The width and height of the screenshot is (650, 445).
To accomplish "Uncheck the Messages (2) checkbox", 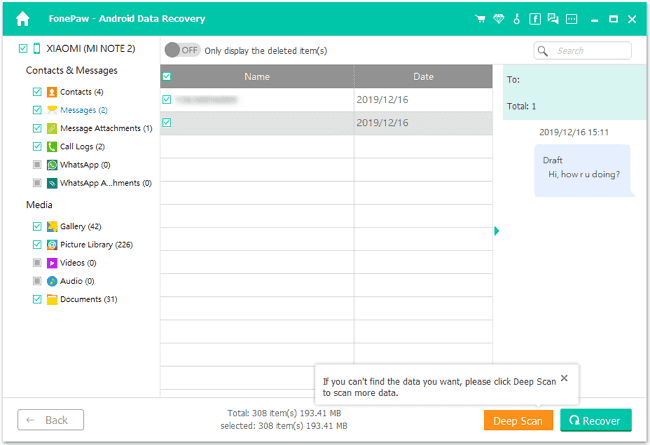I will click(37, 110).
